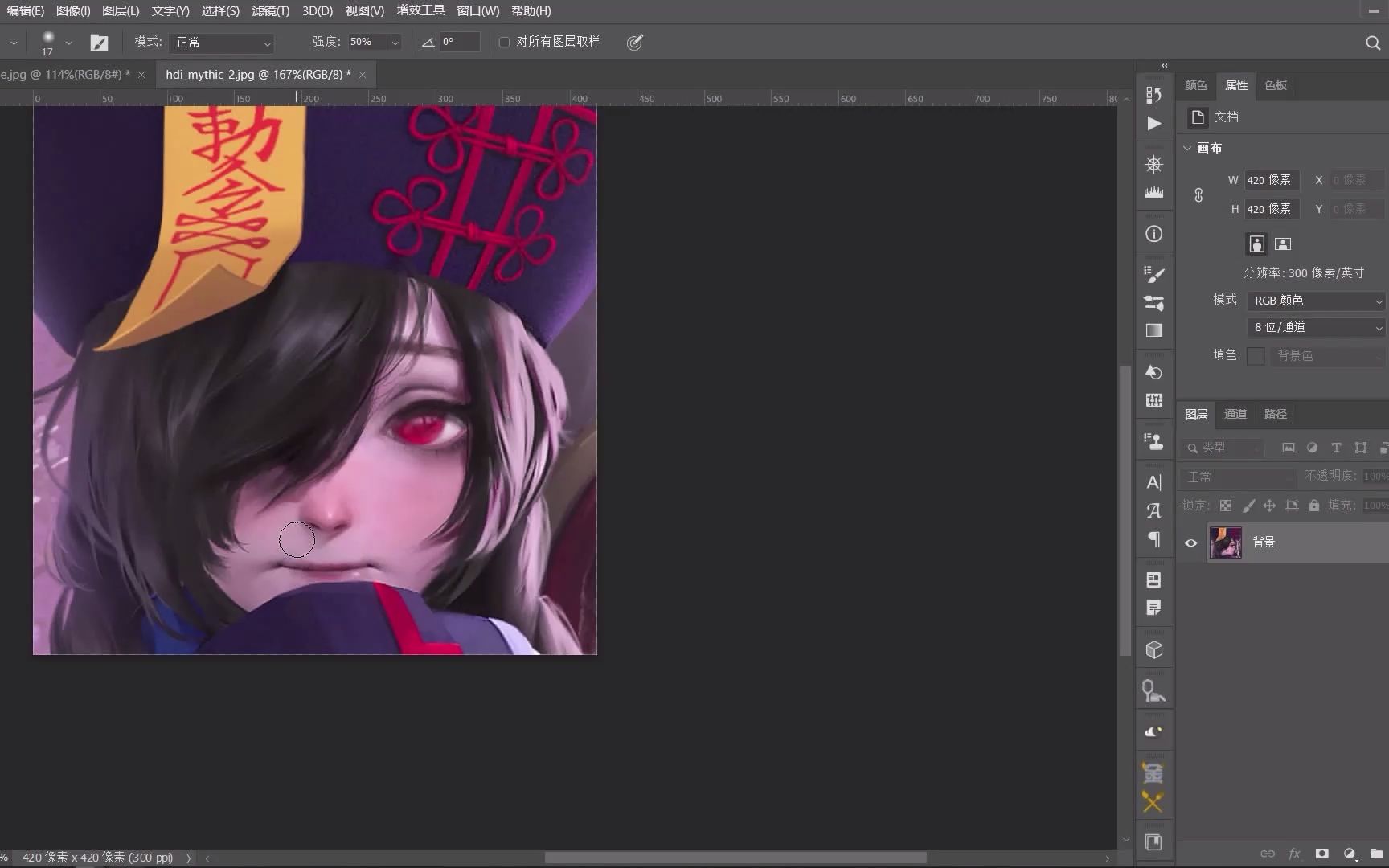Open the Glyphs panel icon
Screen dimensions: 1389x868
point(1153,510)
